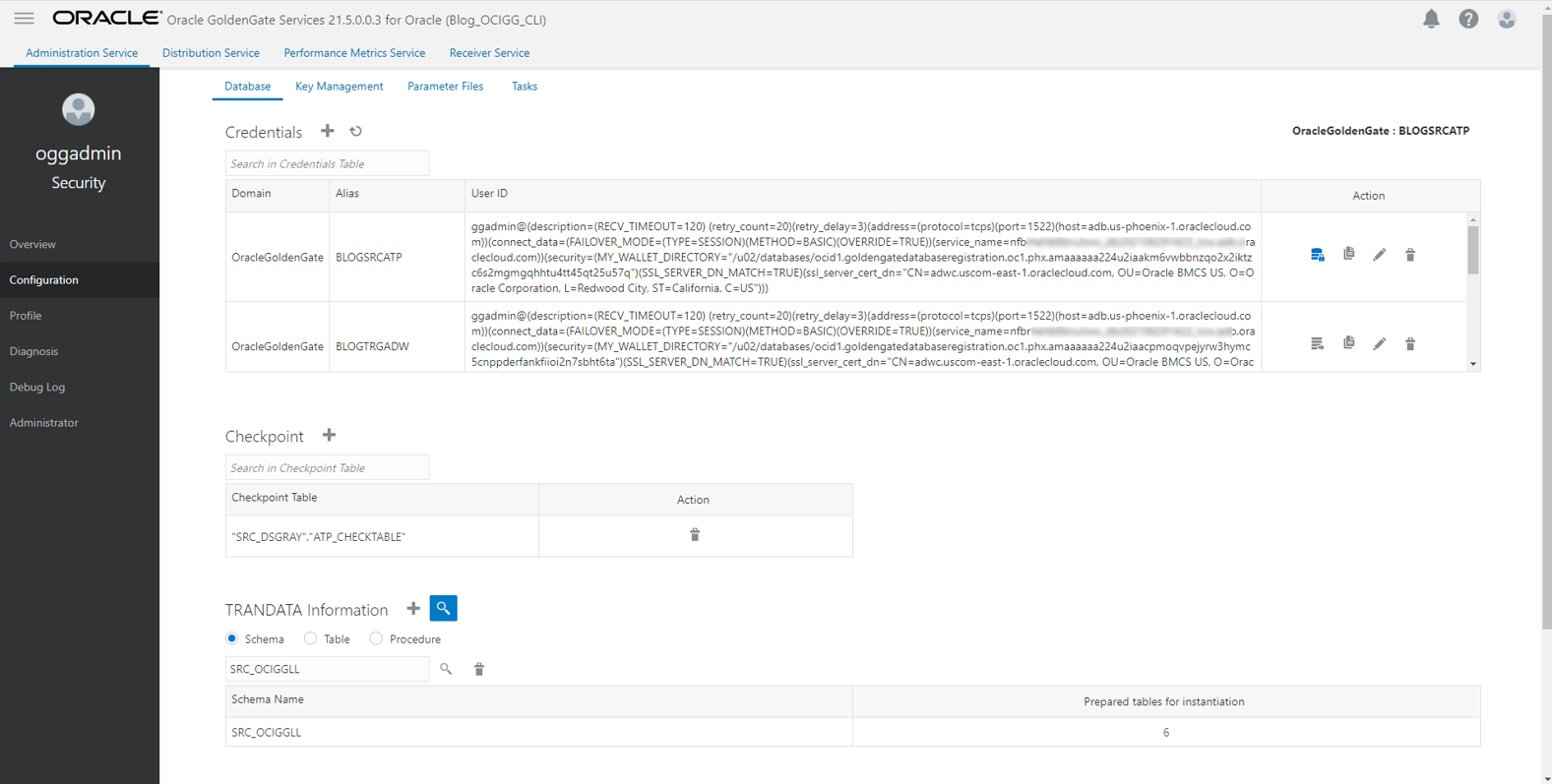Click OracleGoldenGate : BLOGSRCATP connection label

[1381, 131]
